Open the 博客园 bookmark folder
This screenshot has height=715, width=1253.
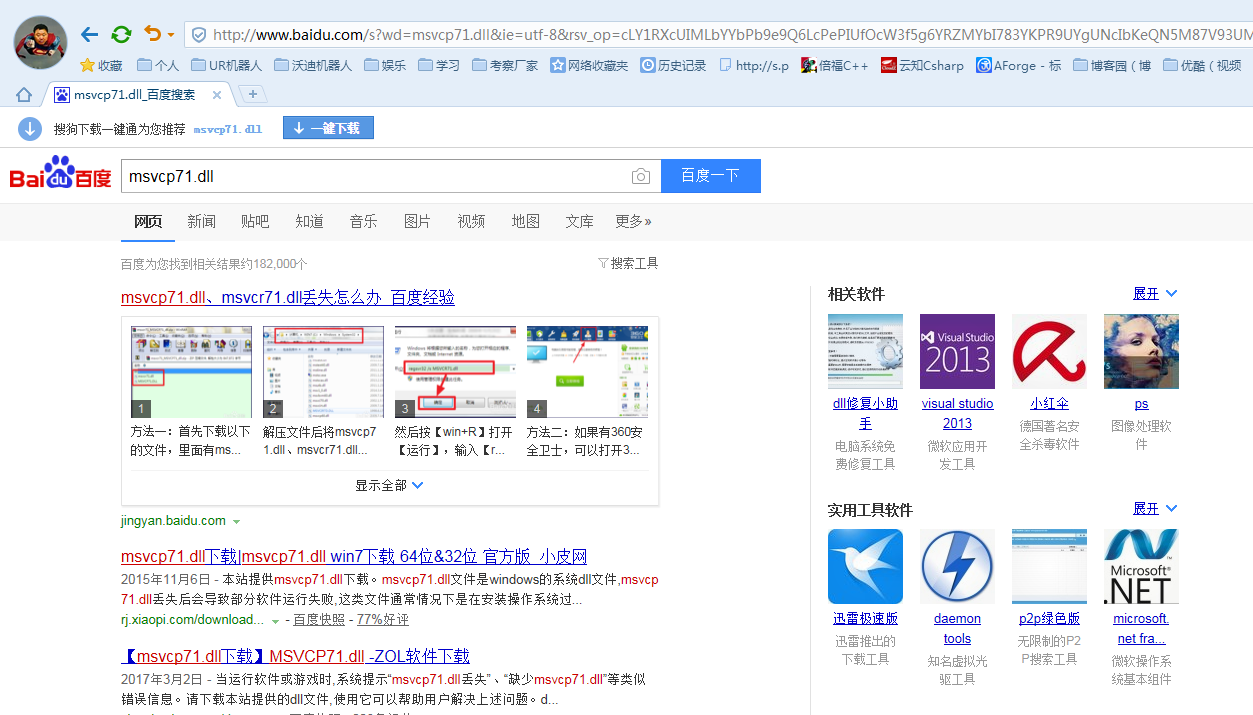tap(1112, 65)
